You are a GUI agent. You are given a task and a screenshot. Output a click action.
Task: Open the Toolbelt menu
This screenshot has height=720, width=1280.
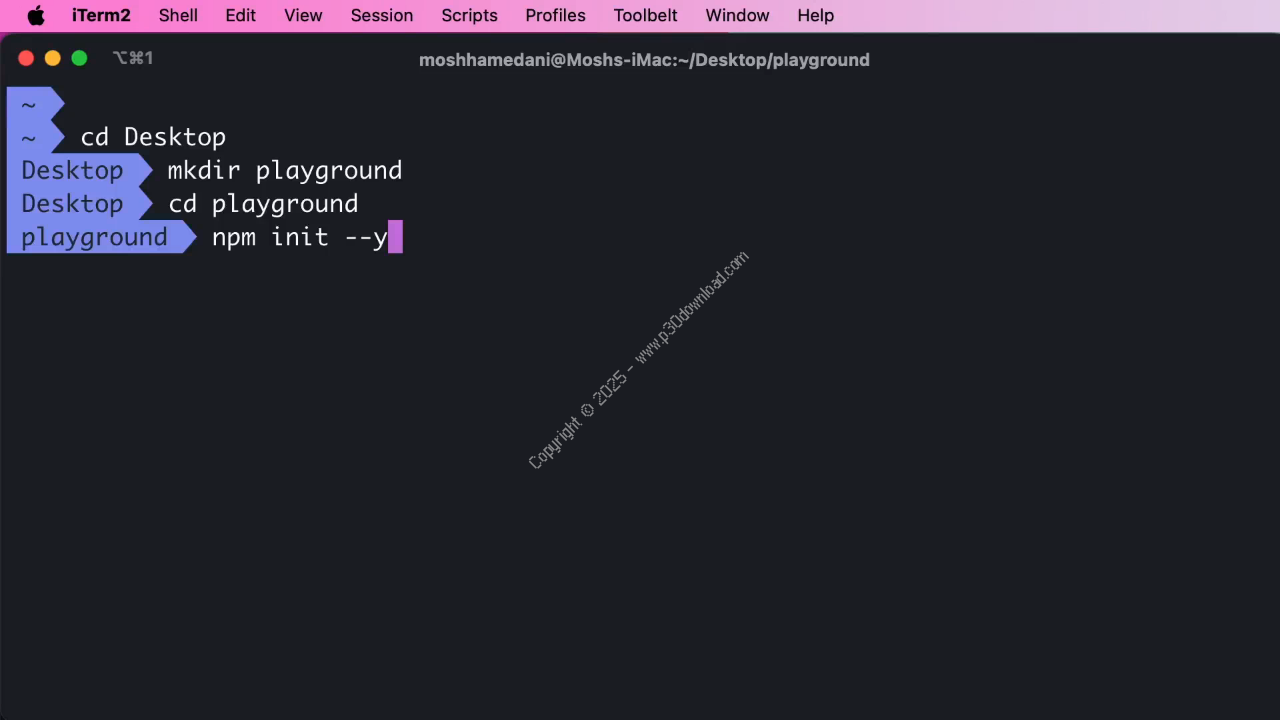pos(645,16)
